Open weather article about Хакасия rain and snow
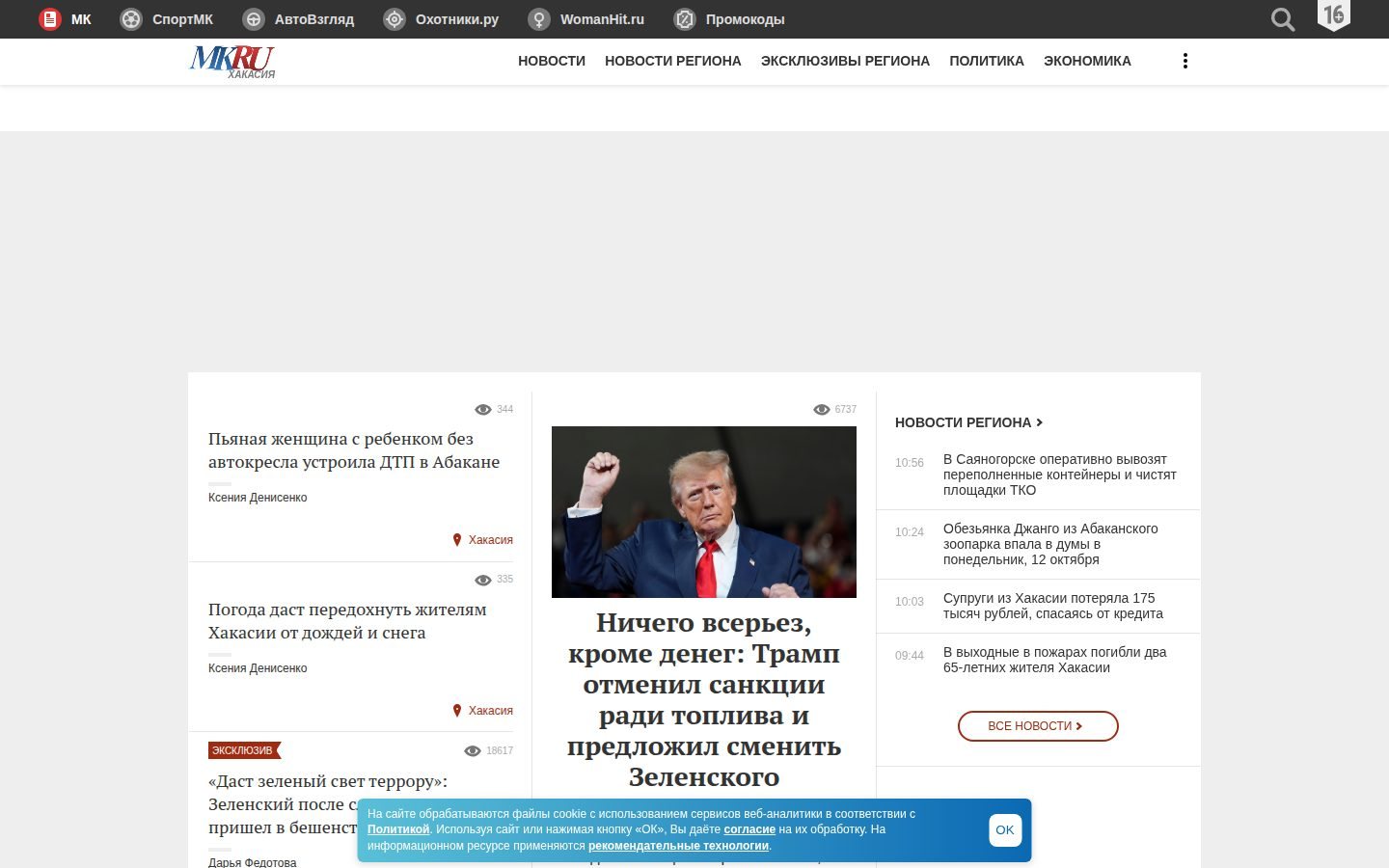The width and height of the screenshot is (1389, 868). click(347, 621)
